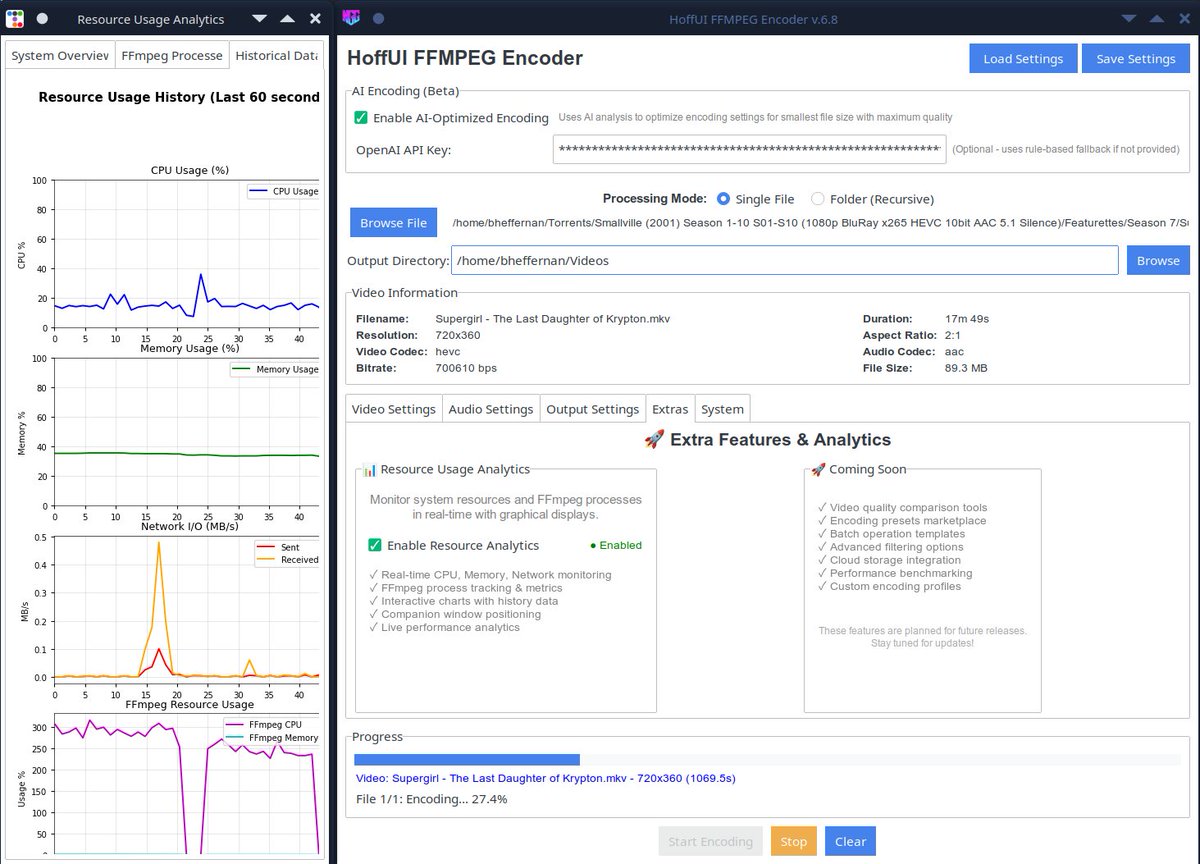Screen dimensions: 1200x864
Task: Click the Video quality comparison tools item
Action: [902, 507]
